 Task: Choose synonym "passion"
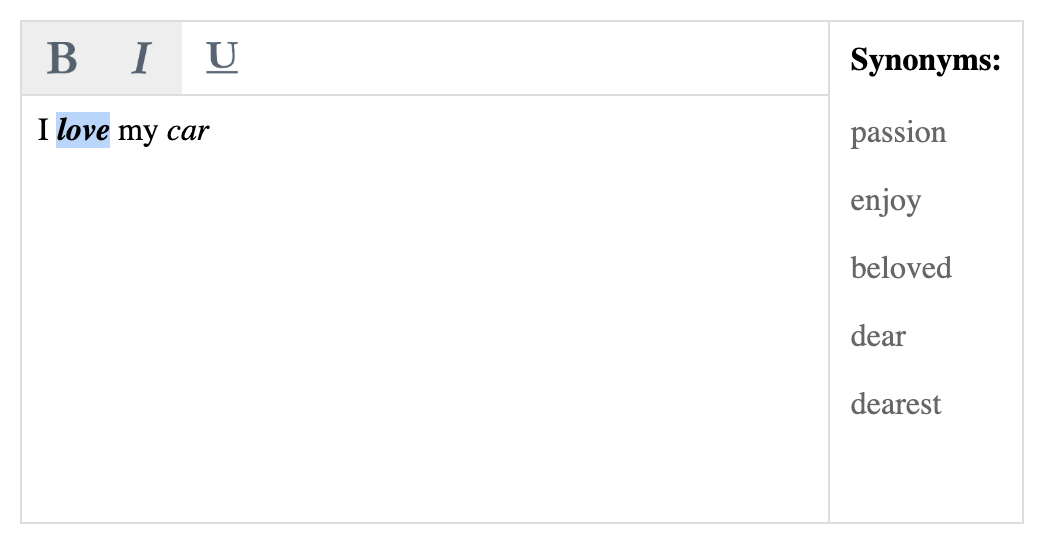(898, 133)
